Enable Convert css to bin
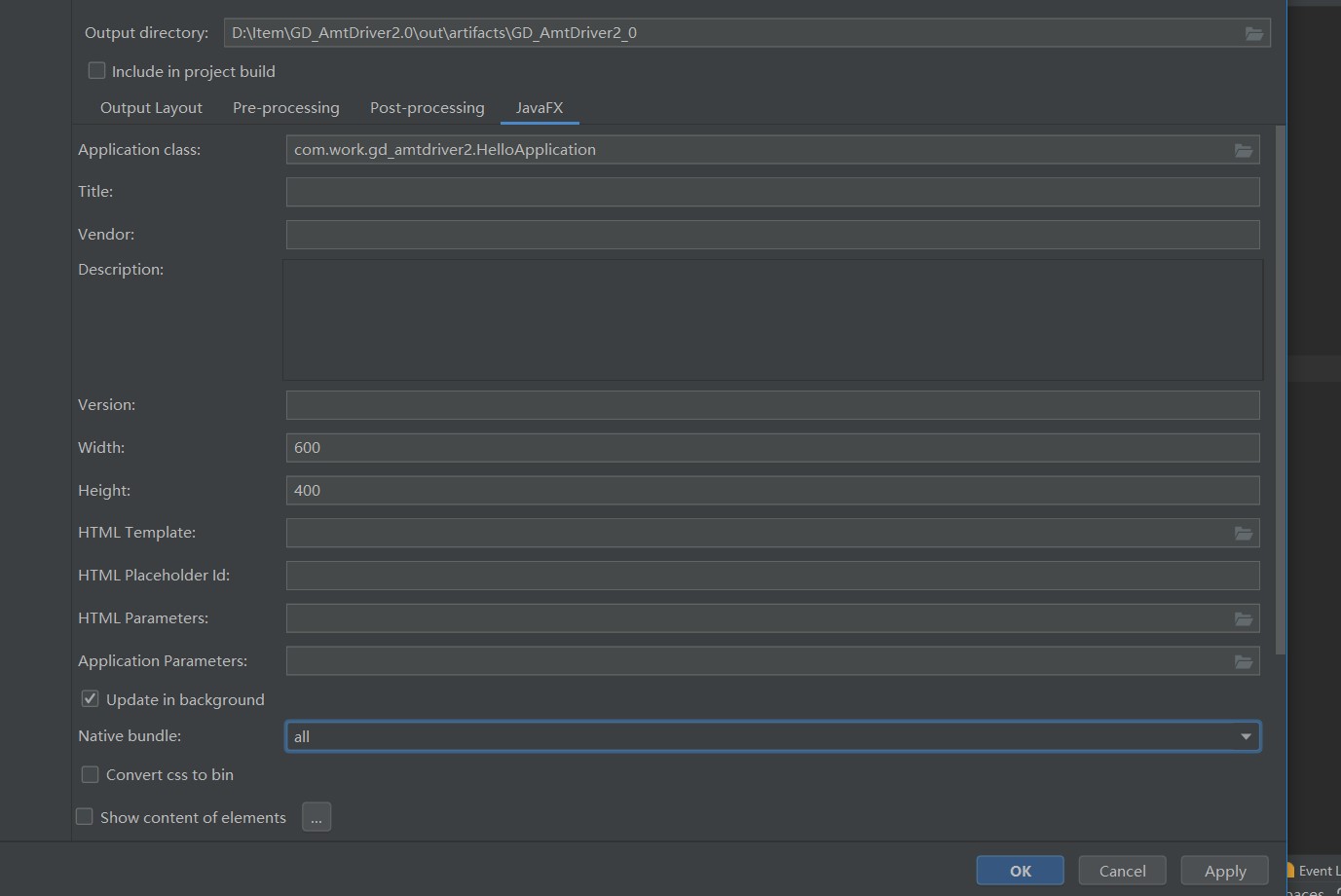 (90, 774)
